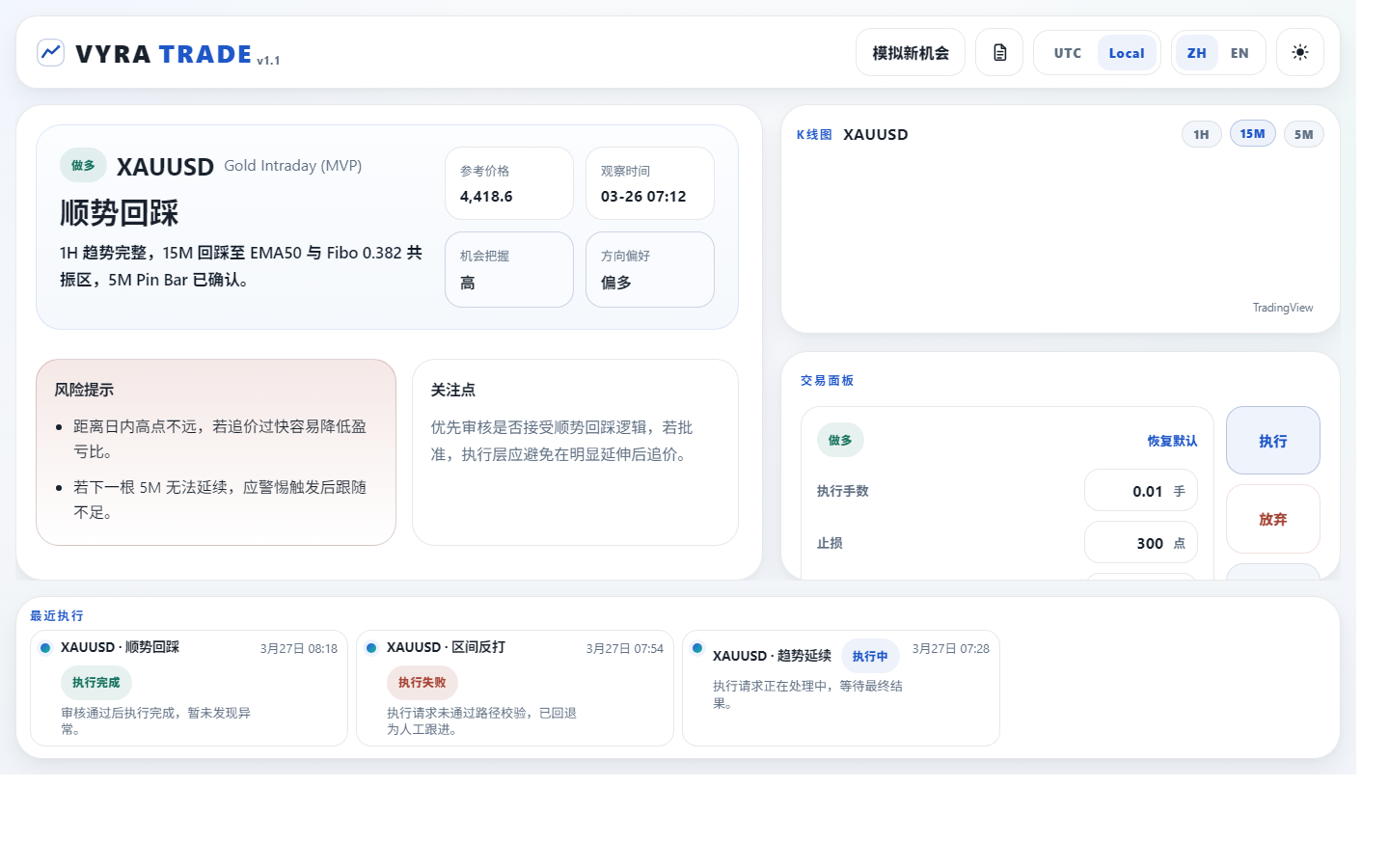
Task: Click the 做多 badge in the 交易面板 panel
Action: click(840, 439)
